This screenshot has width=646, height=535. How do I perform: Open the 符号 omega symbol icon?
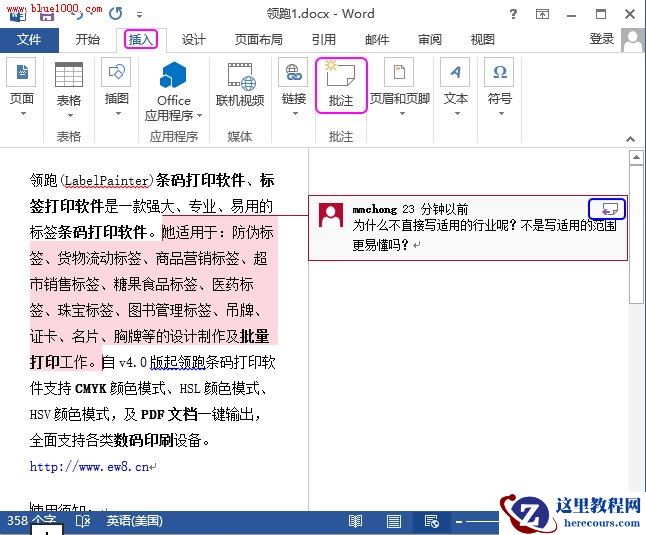point(499,72)
